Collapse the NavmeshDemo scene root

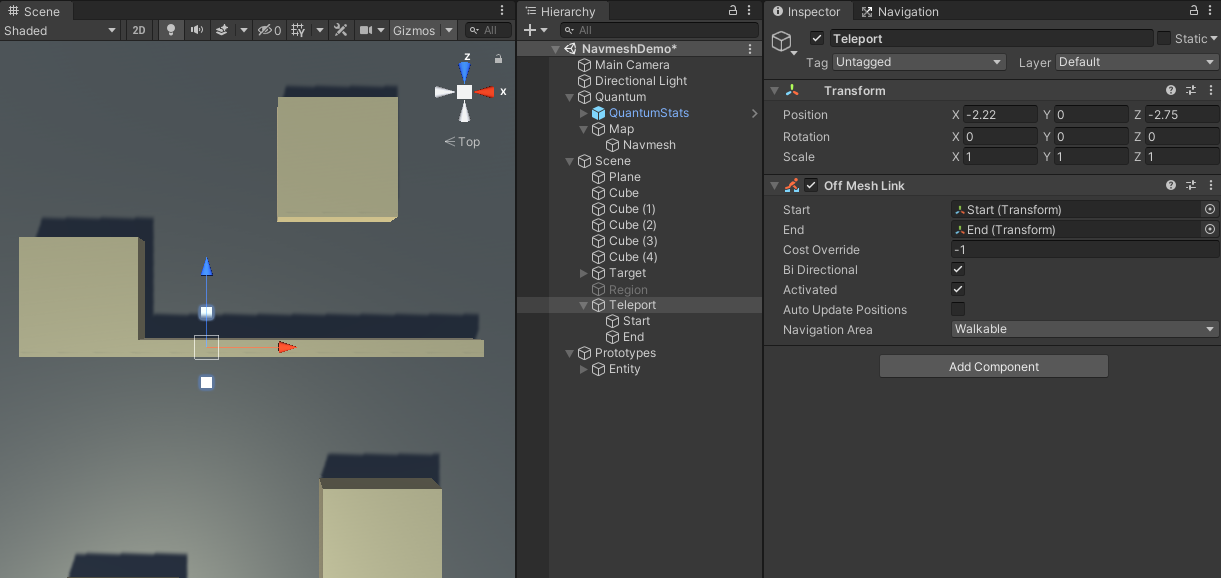click(555, 49)
